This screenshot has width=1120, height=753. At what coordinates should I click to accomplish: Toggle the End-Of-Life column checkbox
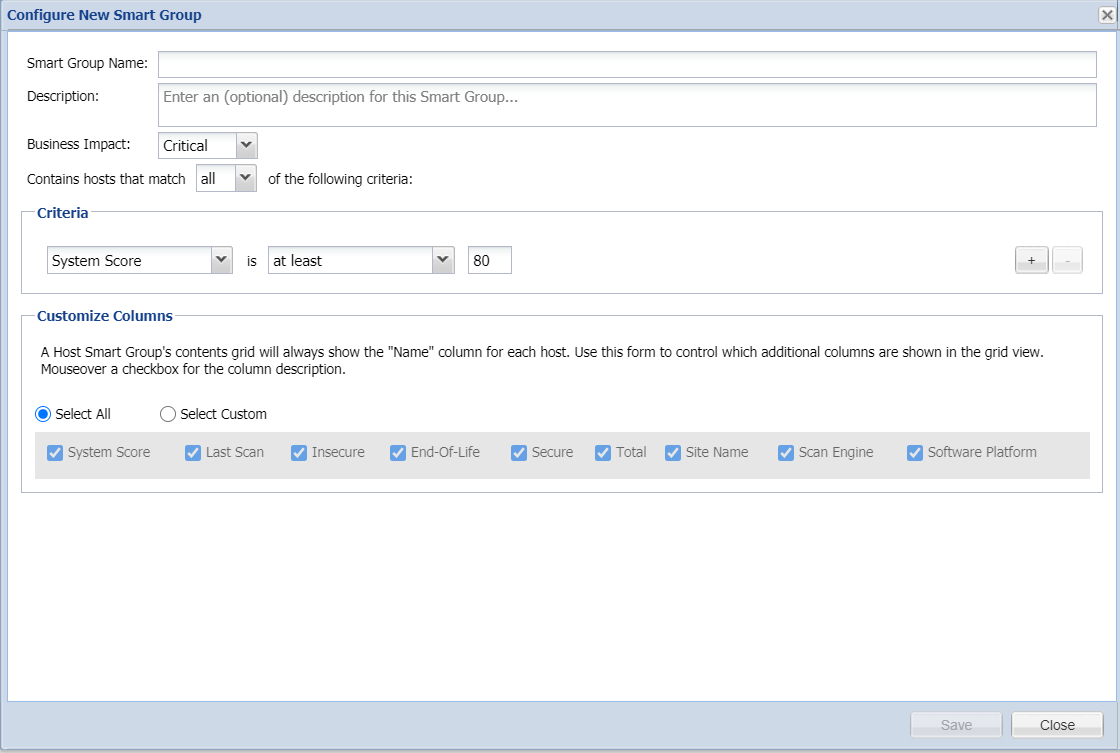(x=398, y=453)
